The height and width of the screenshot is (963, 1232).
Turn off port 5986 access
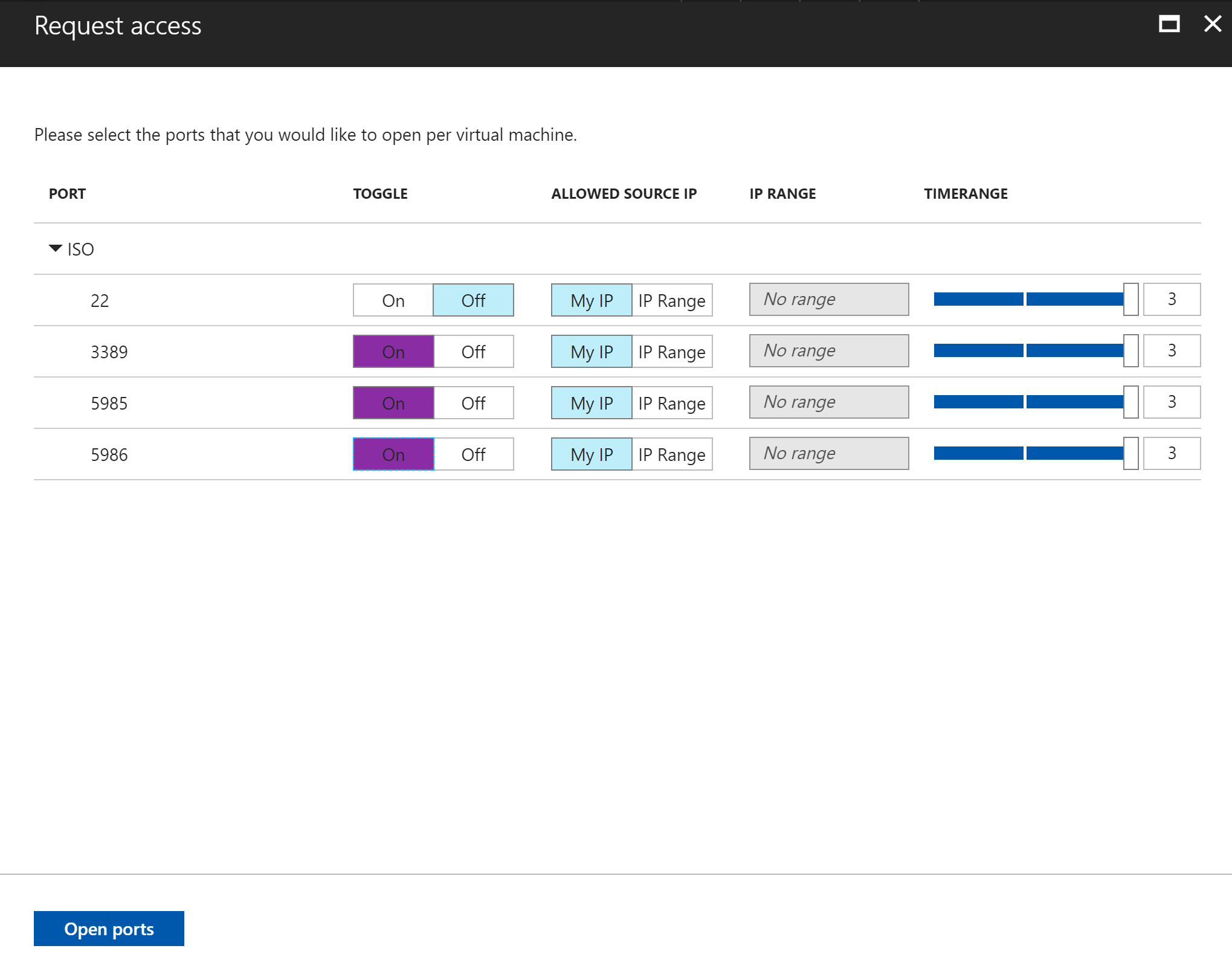(473, 454)
